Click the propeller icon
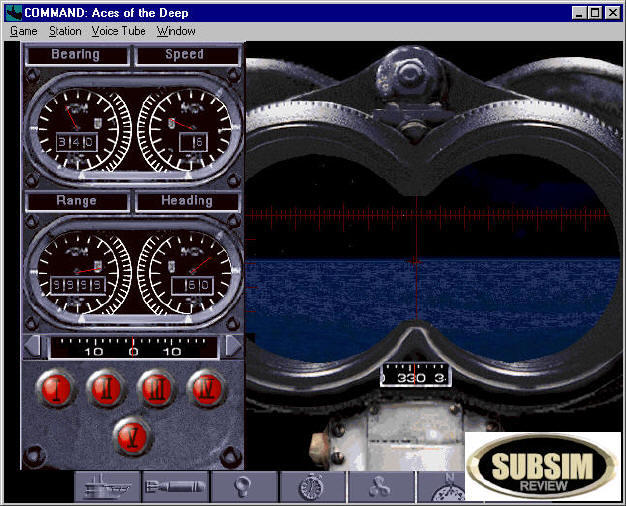Image resolution: width=626 pixels, height=506 pixels. (381, 486)
